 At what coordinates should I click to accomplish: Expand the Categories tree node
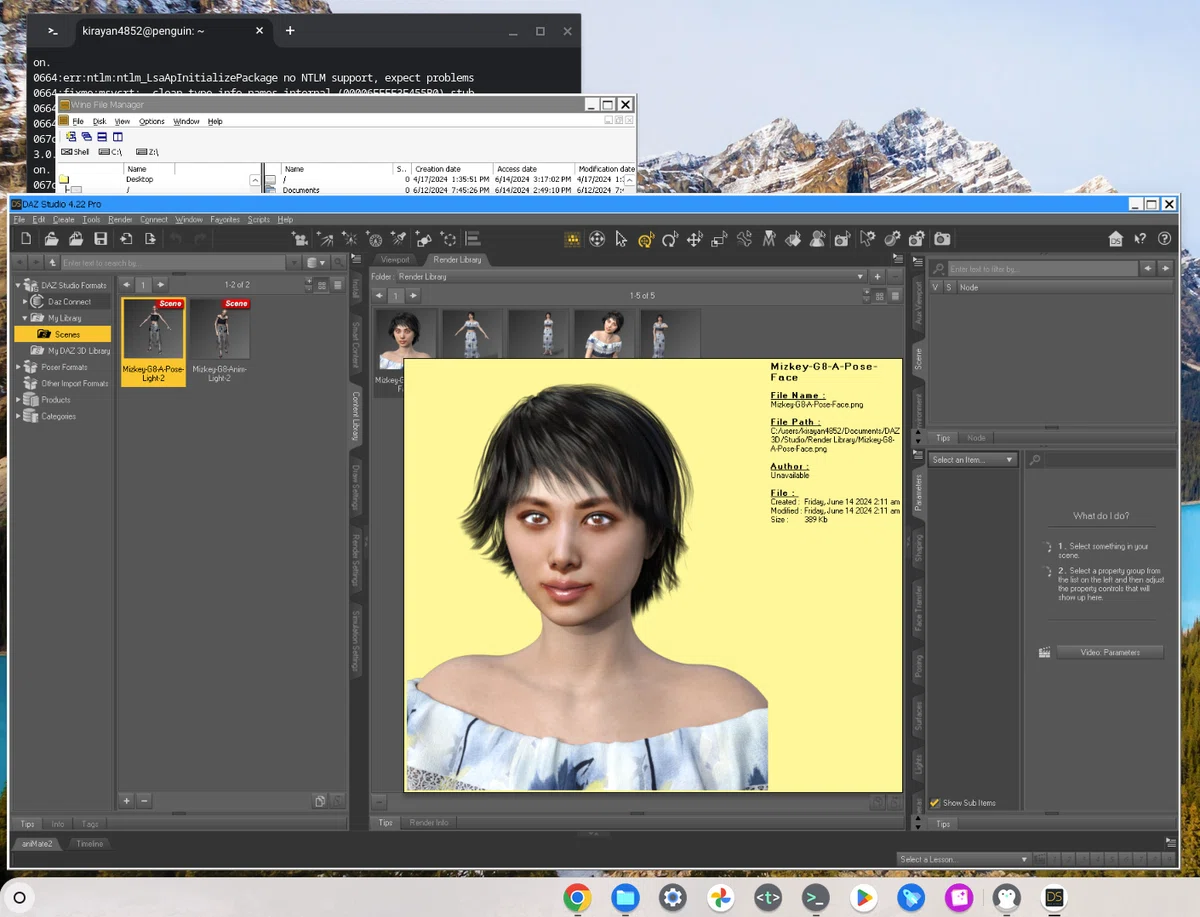tap(18, 416)
